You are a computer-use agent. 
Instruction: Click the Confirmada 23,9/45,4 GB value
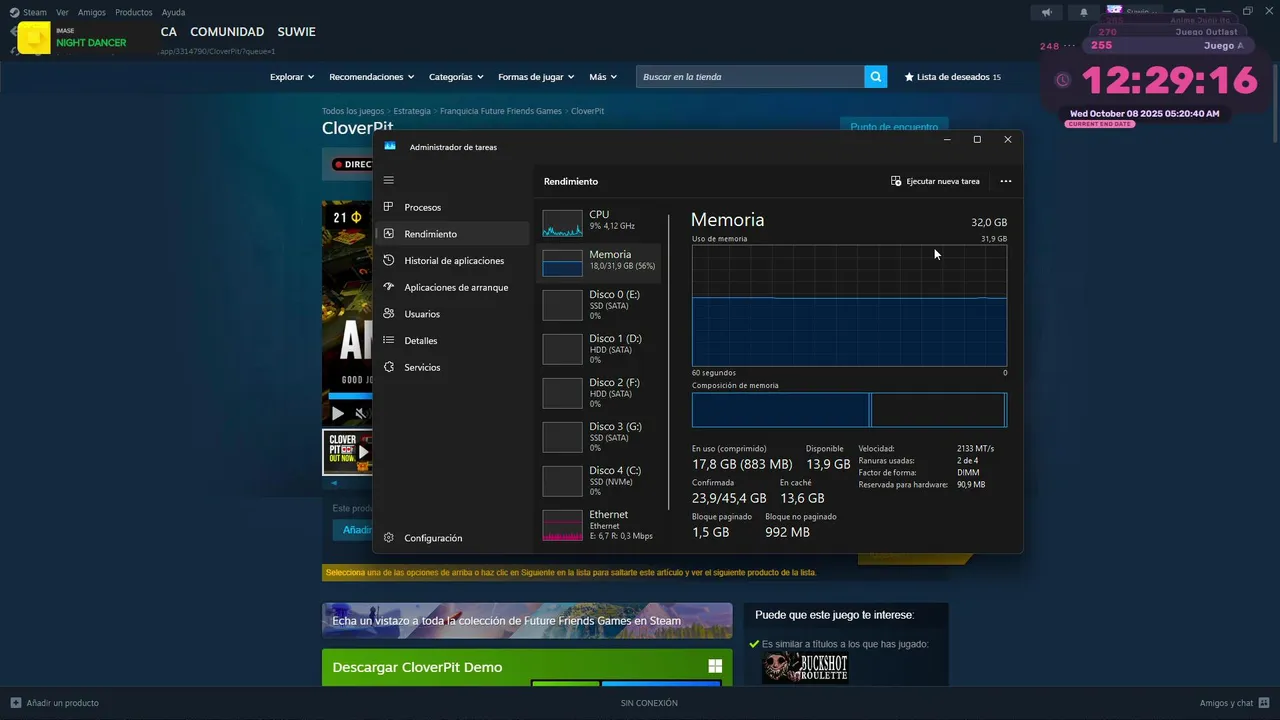coord(729,498)
